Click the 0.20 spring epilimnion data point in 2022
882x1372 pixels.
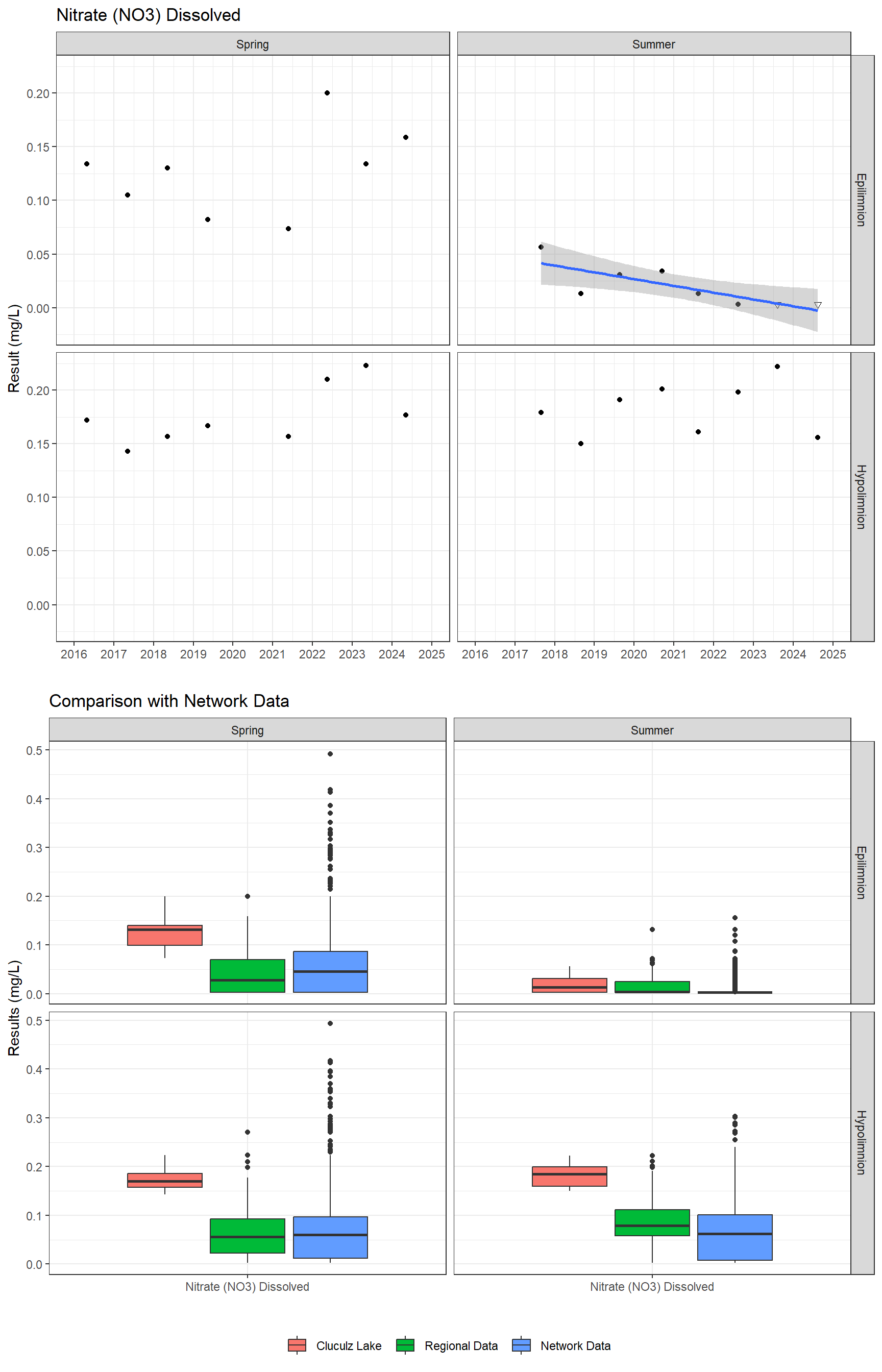tap(327, 93)
